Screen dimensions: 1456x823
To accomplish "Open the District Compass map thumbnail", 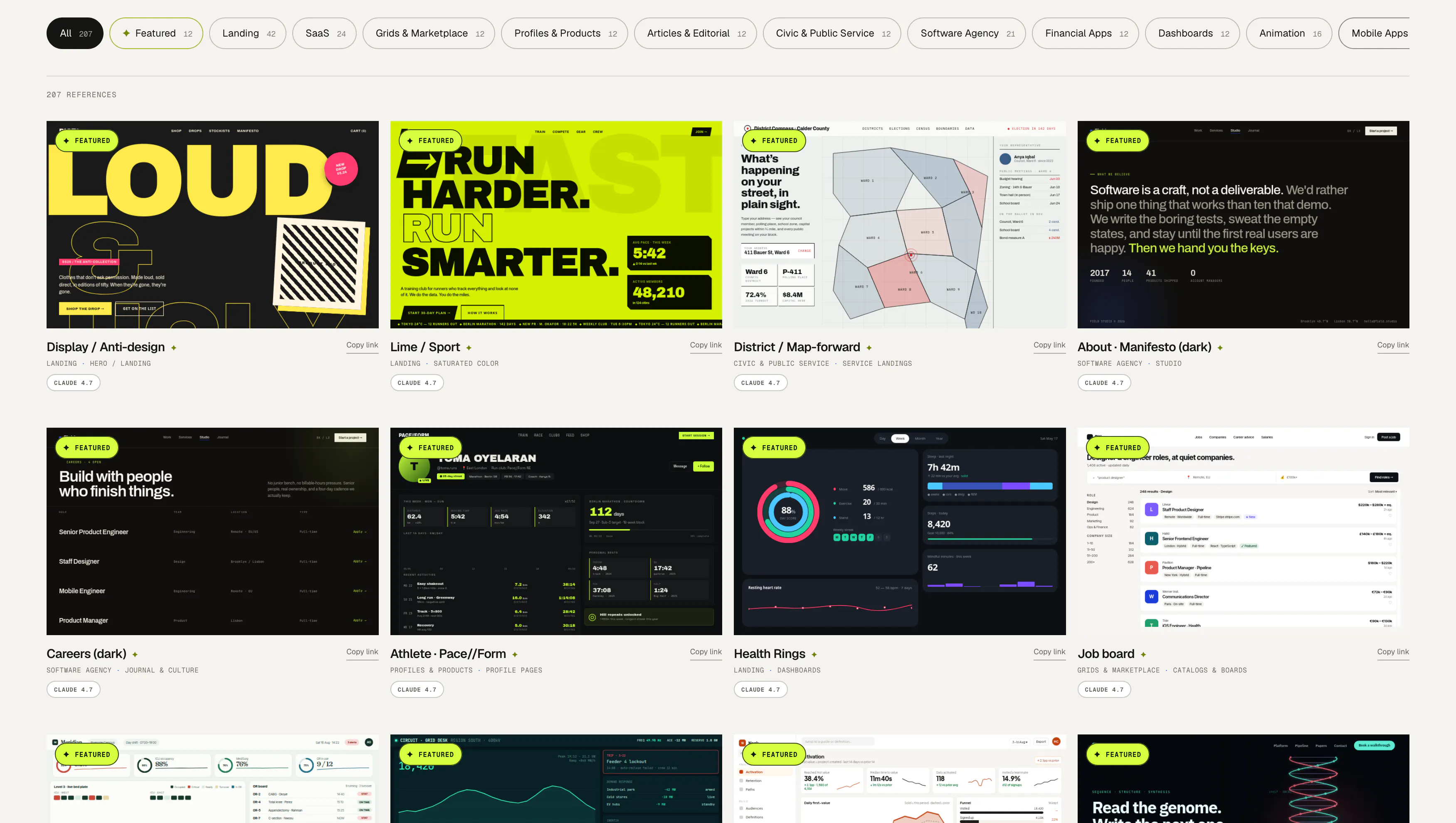I will point(900,224).
